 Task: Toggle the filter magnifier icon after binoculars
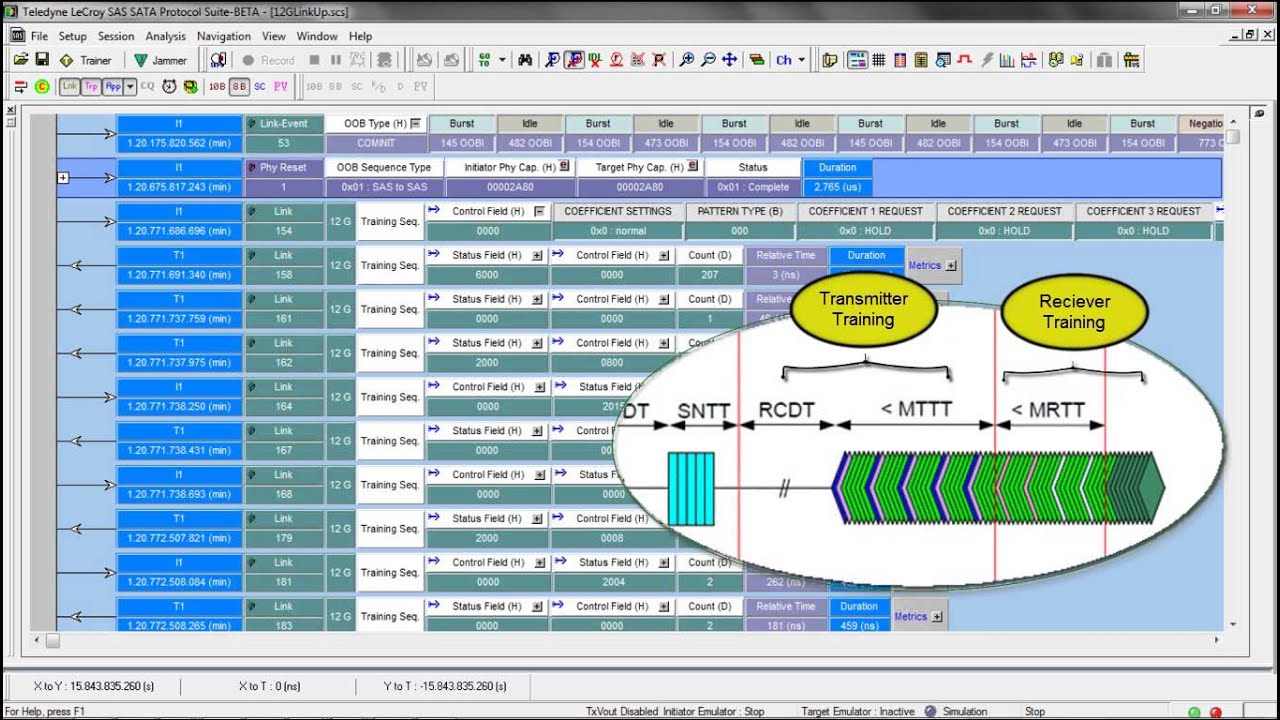point(552,60)
